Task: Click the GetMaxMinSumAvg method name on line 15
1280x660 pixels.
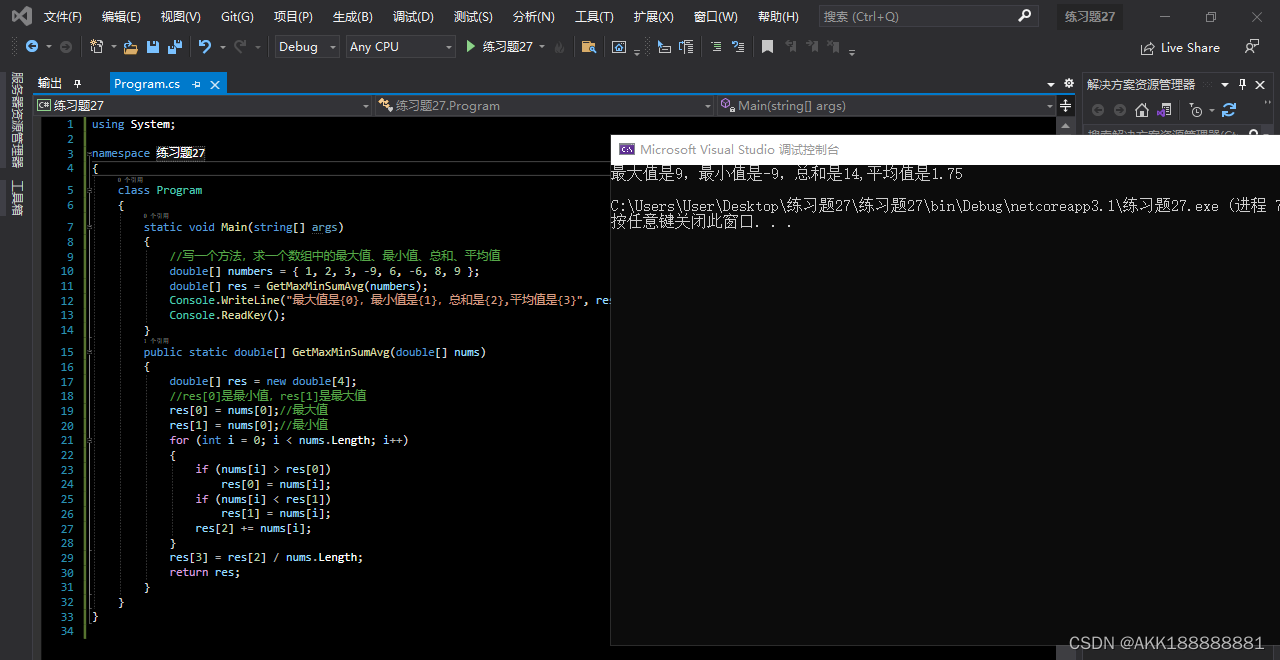Action: (341, 352)
